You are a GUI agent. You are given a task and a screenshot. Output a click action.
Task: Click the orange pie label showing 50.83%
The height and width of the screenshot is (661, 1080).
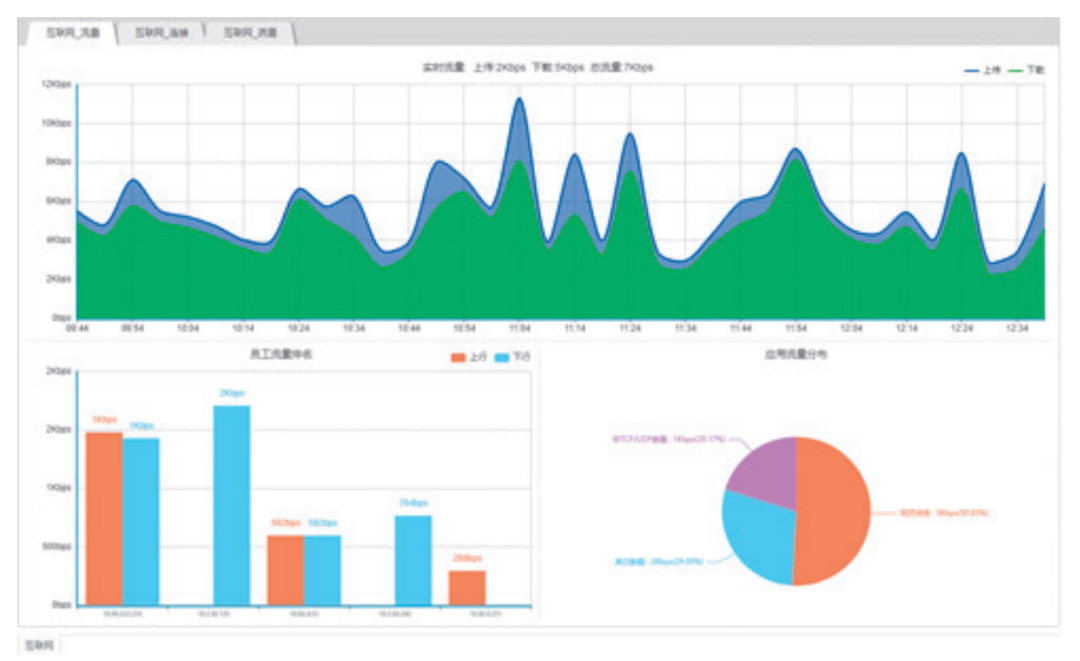click(944, 513)
